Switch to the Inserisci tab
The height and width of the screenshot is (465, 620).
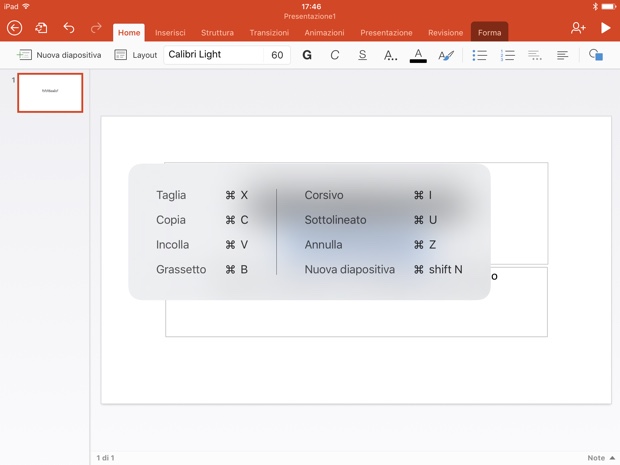(170, 33)
